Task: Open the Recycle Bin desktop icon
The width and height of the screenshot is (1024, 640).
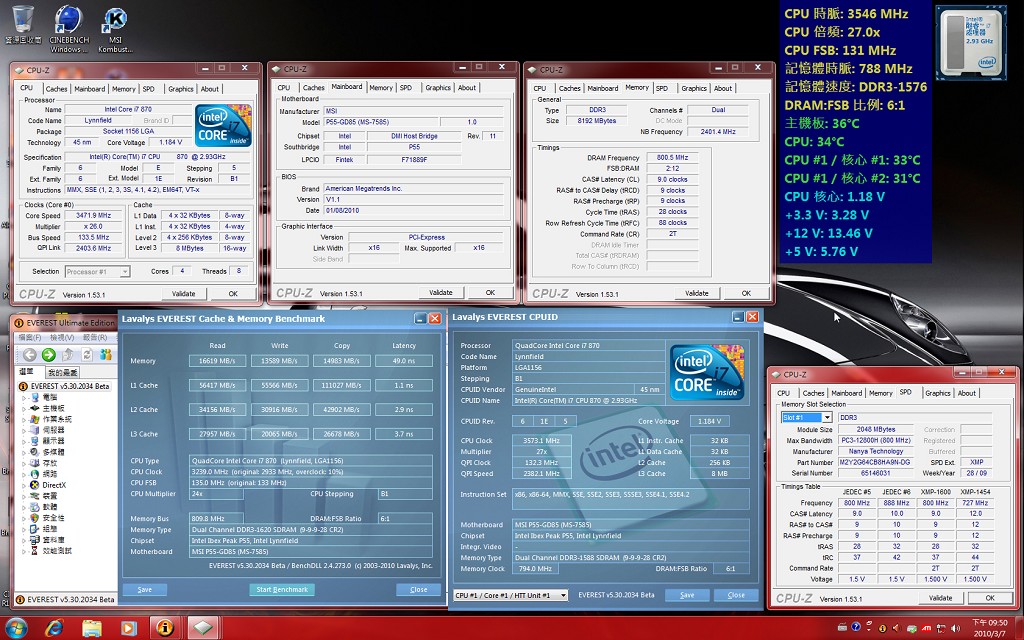Action: [23, 24]
